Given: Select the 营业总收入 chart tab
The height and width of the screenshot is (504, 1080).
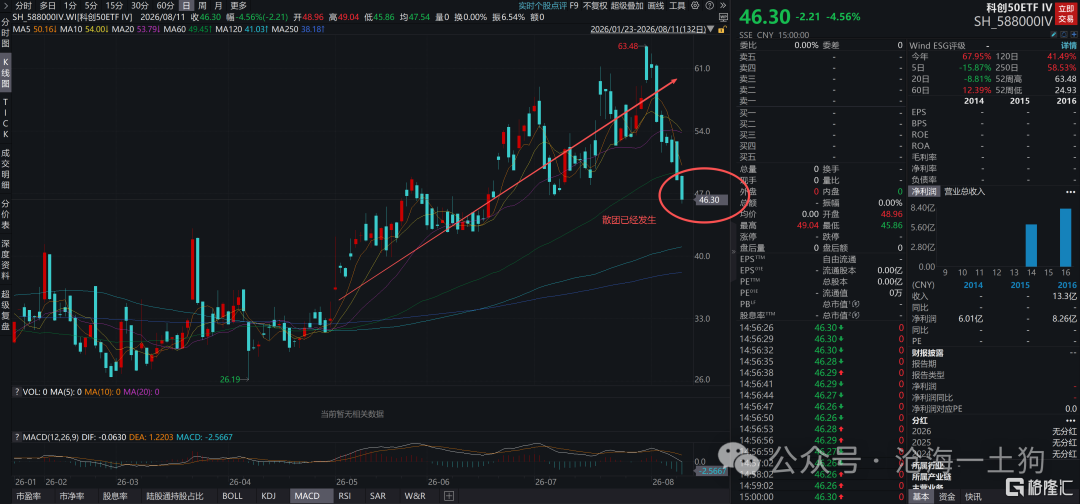Looking at the screenshot, I should click(964, 191).
